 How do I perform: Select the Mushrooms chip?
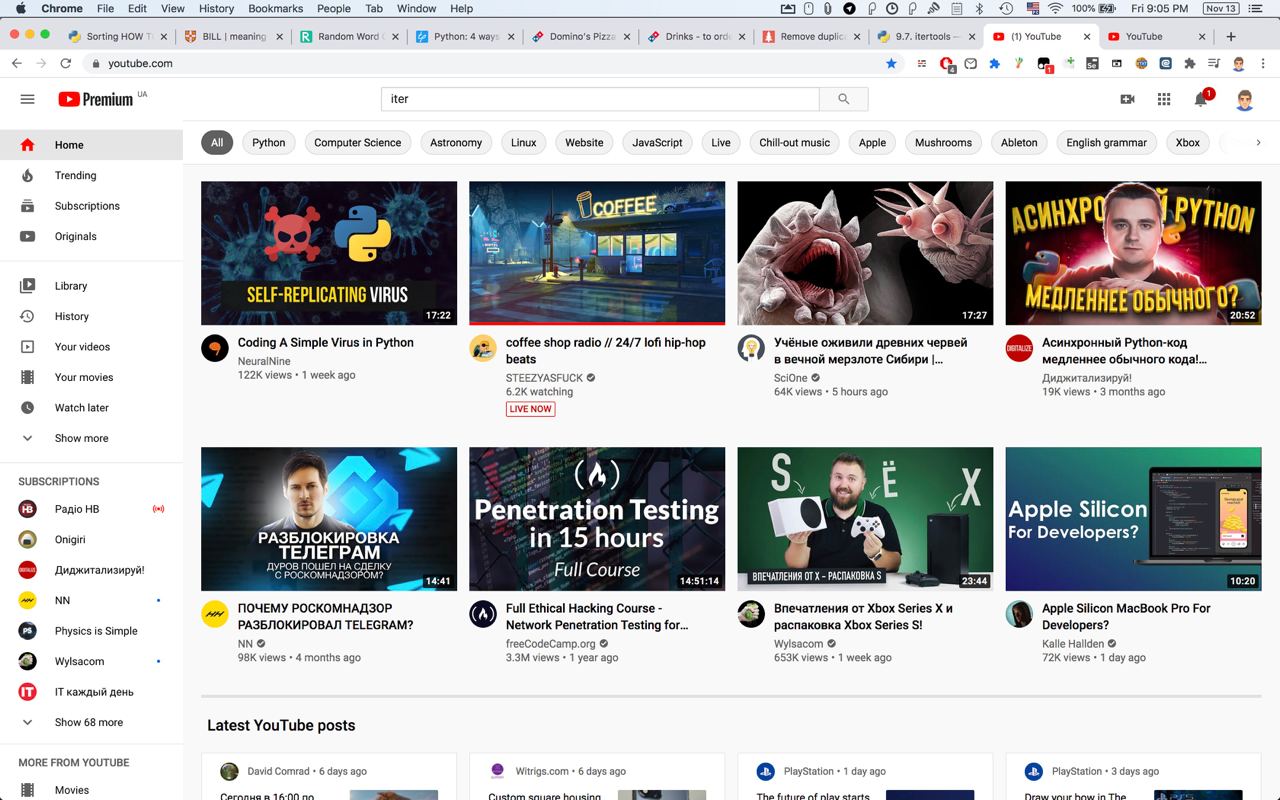[x=943, y=143]
